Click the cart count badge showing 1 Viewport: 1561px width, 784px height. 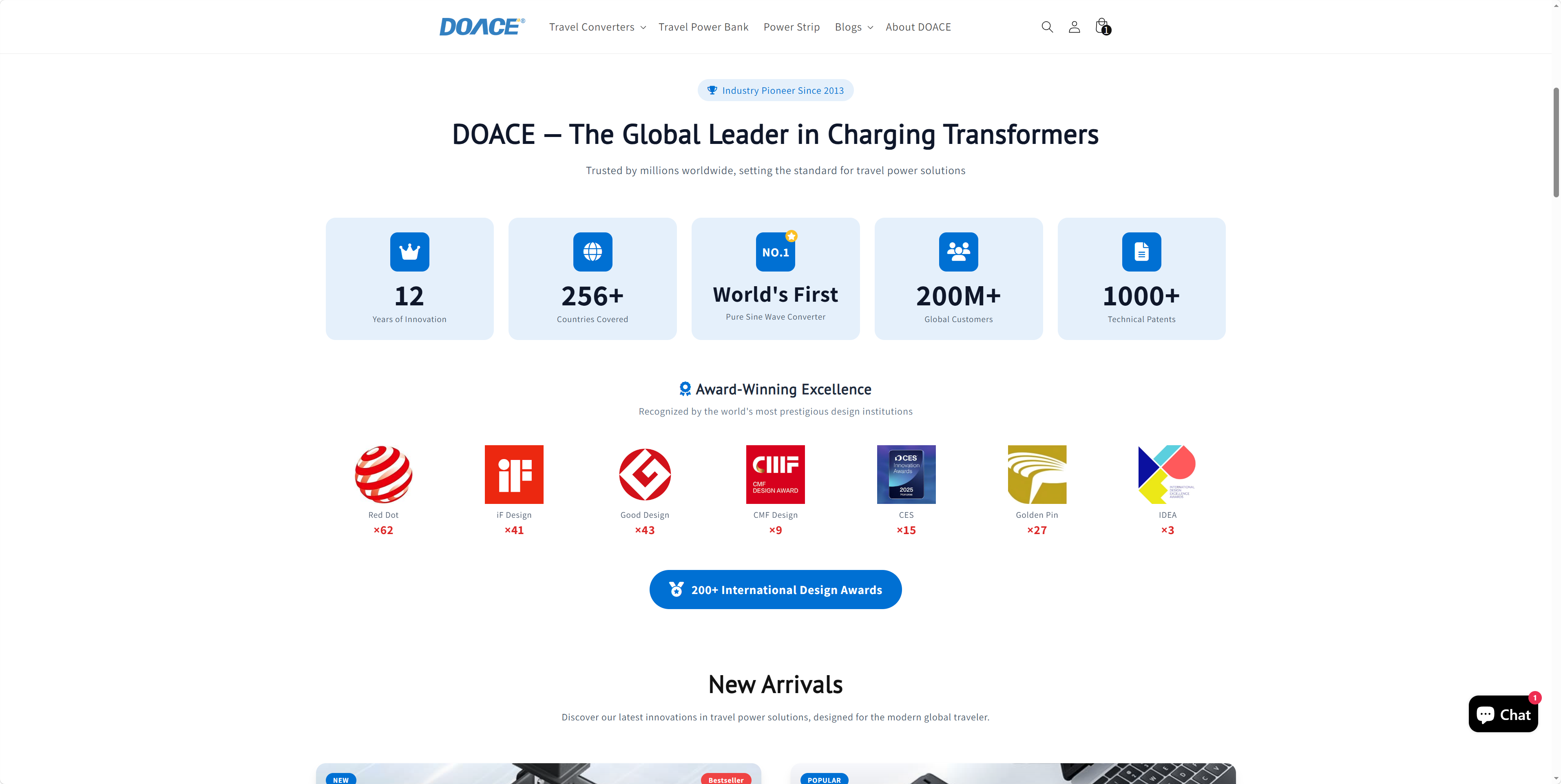click(1106, 30)
